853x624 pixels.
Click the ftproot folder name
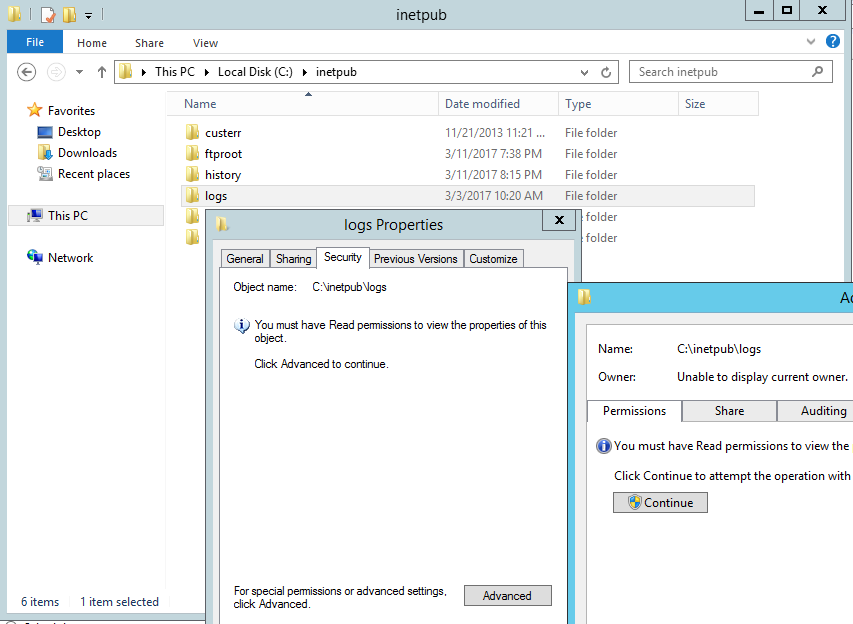point(223,154)
